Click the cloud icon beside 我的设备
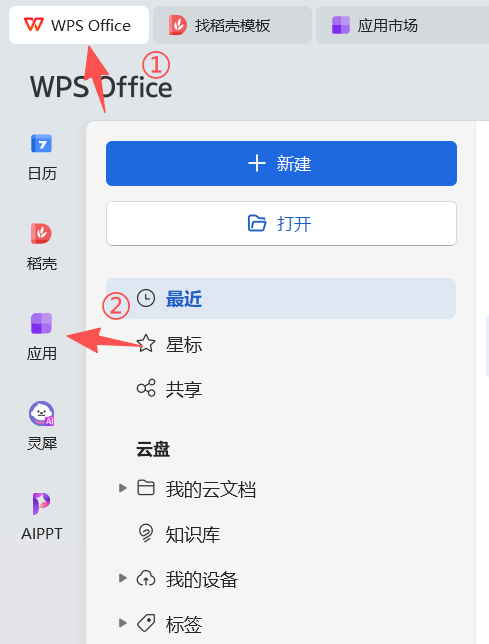 146,578
